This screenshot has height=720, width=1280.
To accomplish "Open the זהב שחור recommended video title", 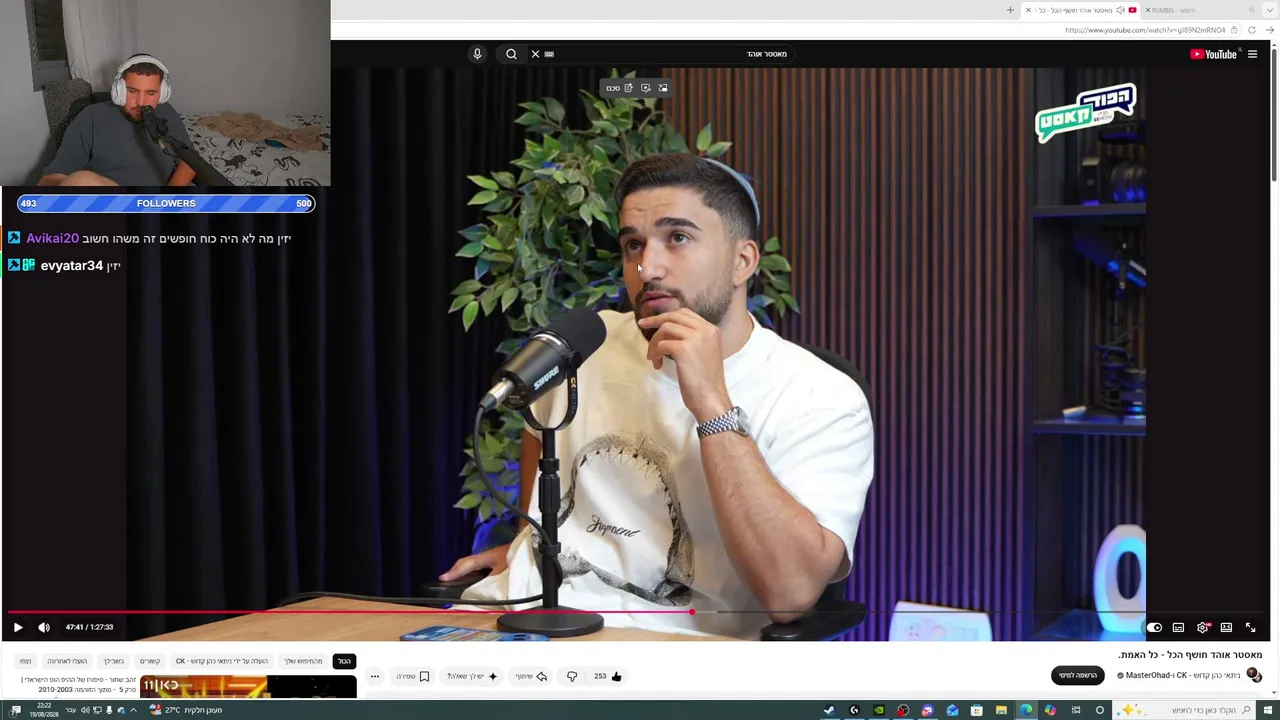I will [x=78, y=685].
